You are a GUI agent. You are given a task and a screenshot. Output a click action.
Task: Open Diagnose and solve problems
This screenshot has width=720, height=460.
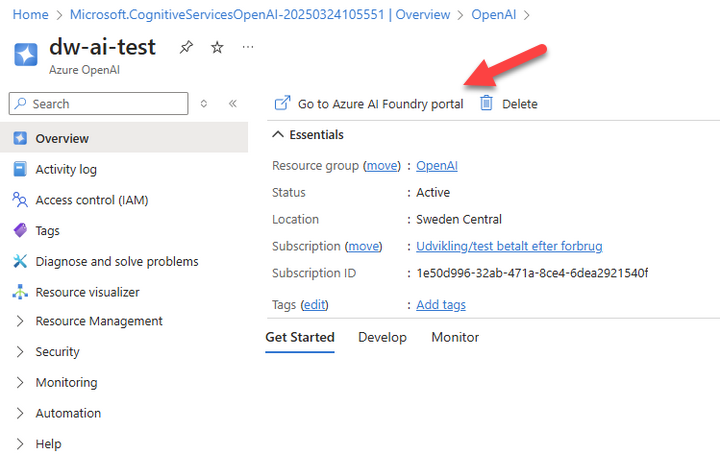click(116, 262)
